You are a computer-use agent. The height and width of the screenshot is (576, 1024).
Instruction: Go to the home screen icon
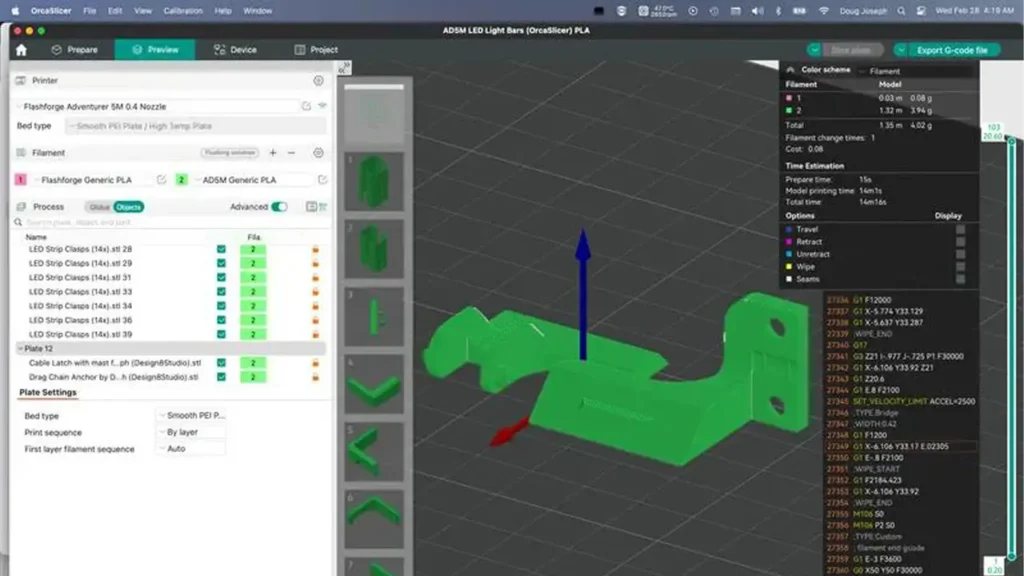coord(22,50)
